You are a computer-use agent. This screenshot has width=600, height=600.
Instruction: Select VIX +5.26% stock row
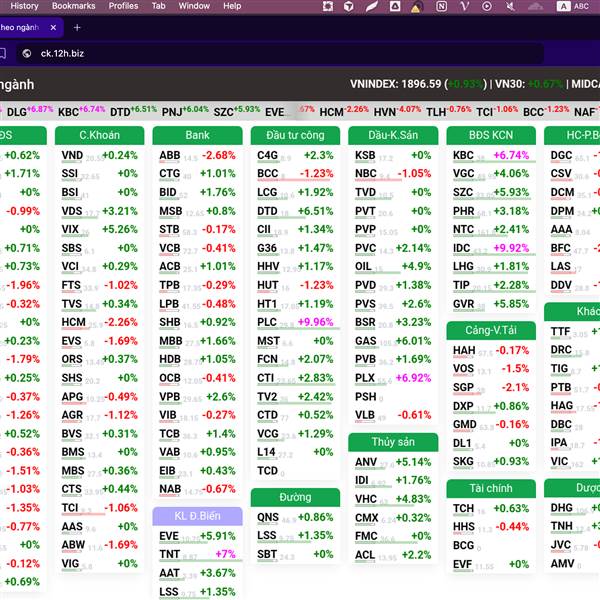(x=99, y=230)
